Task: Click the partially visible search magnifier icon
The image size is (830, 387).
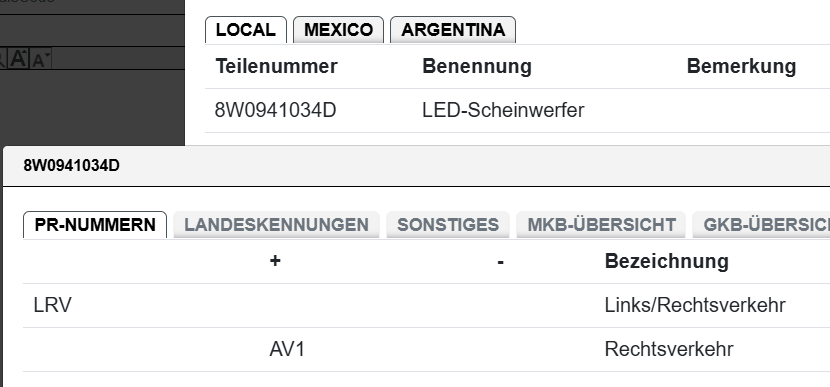Action: pos(2,58)
